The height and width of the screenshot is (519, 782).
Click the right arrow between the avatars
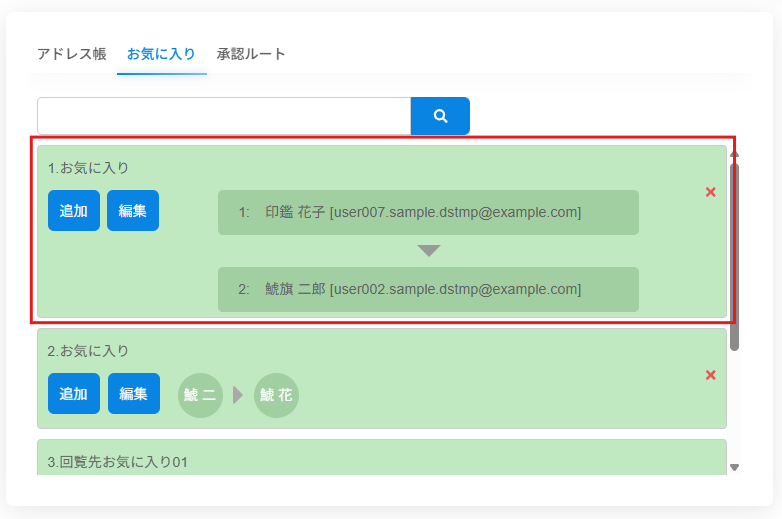click(238, 395)
